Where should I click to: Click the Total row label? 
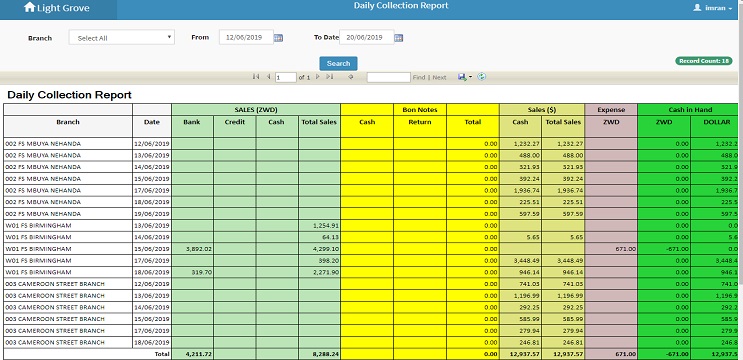tap(162, 354)
